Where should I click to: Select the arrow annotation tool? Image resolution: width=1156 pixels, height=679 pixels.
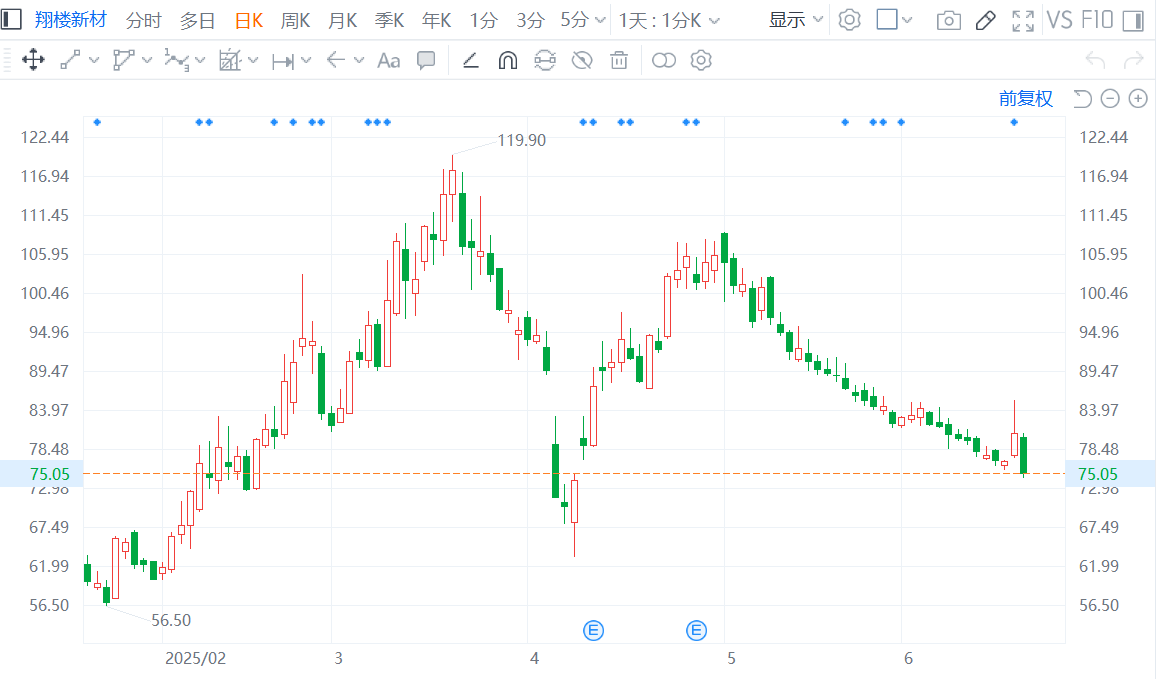pyautogui.click(x=335, y=60)
